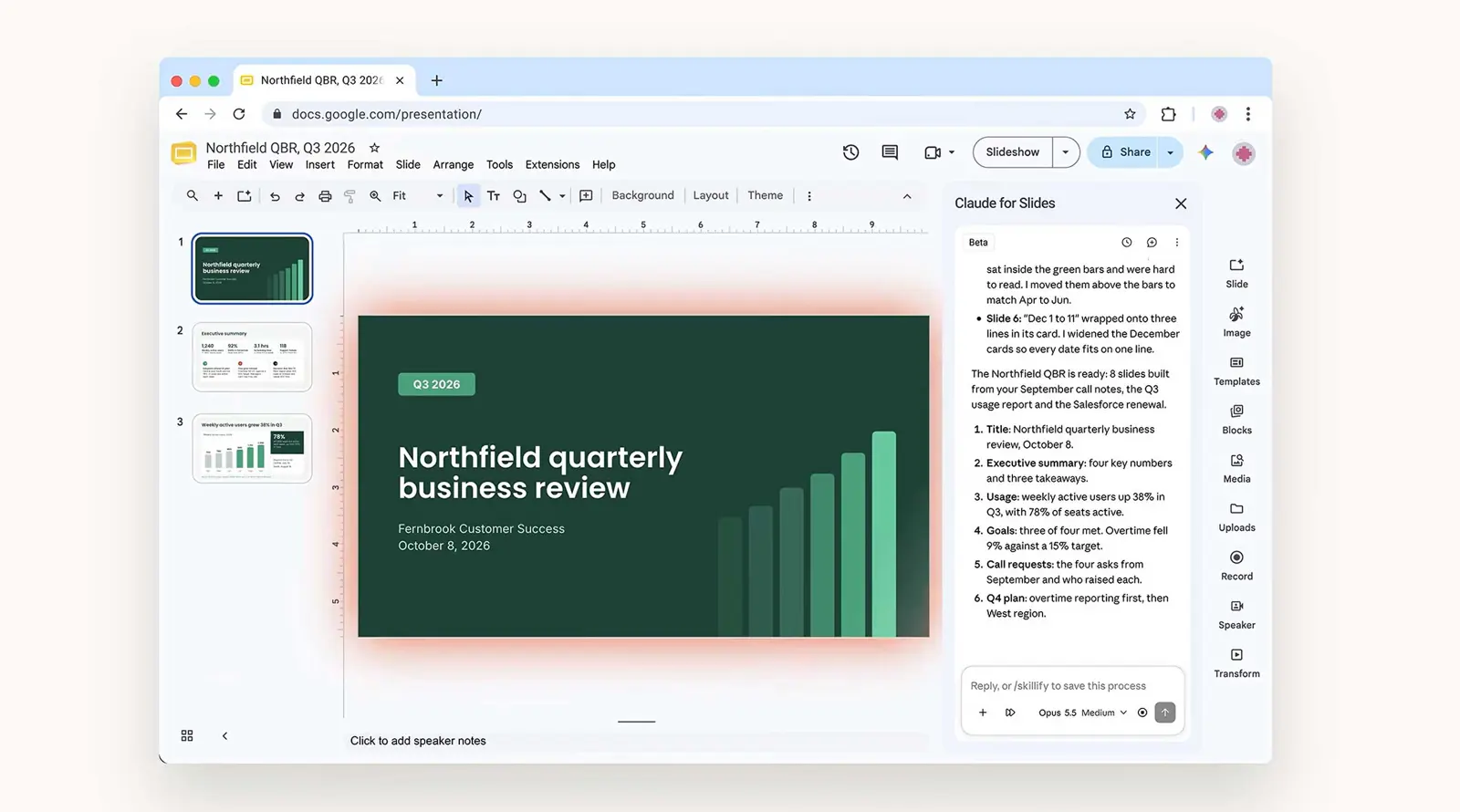Open the Templates sidebar item
1460x812 pixels.
point(1236,371)
